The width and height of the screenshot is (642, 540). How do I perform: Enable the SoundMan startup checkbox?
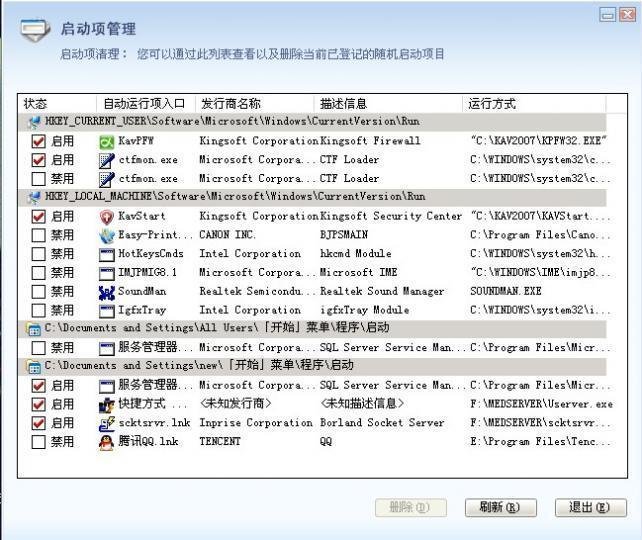click(38, 292)
